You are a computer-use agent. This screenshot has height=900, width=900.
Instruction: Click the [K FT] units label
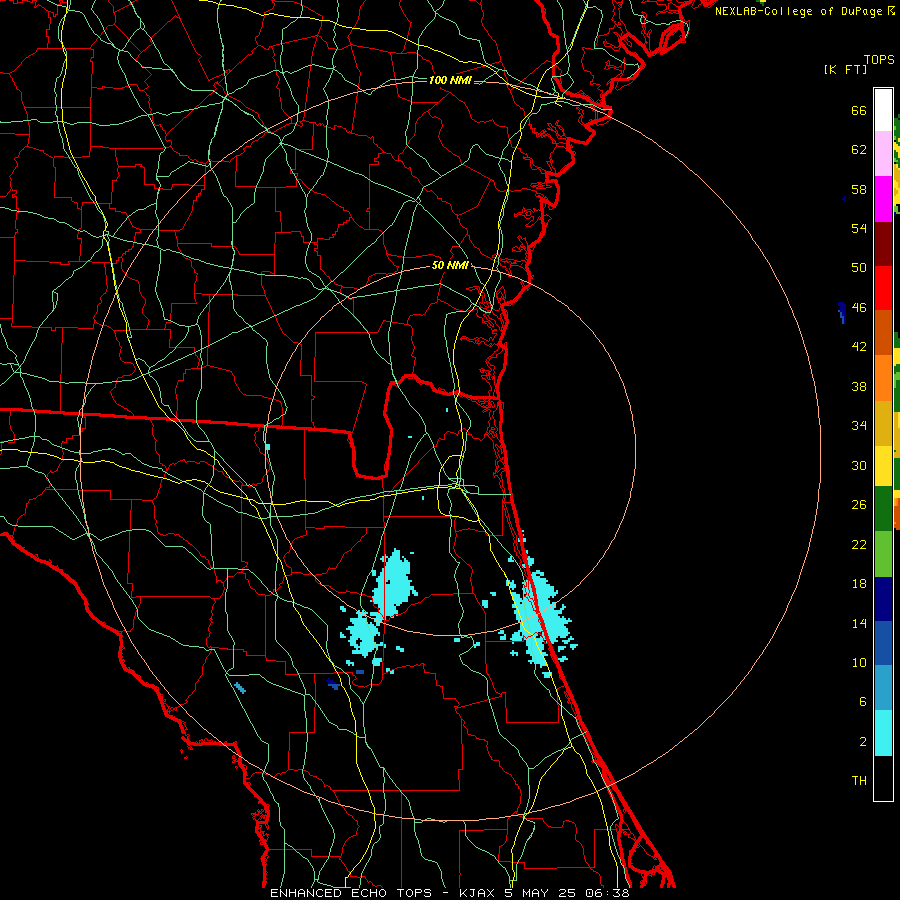[845, 70]
